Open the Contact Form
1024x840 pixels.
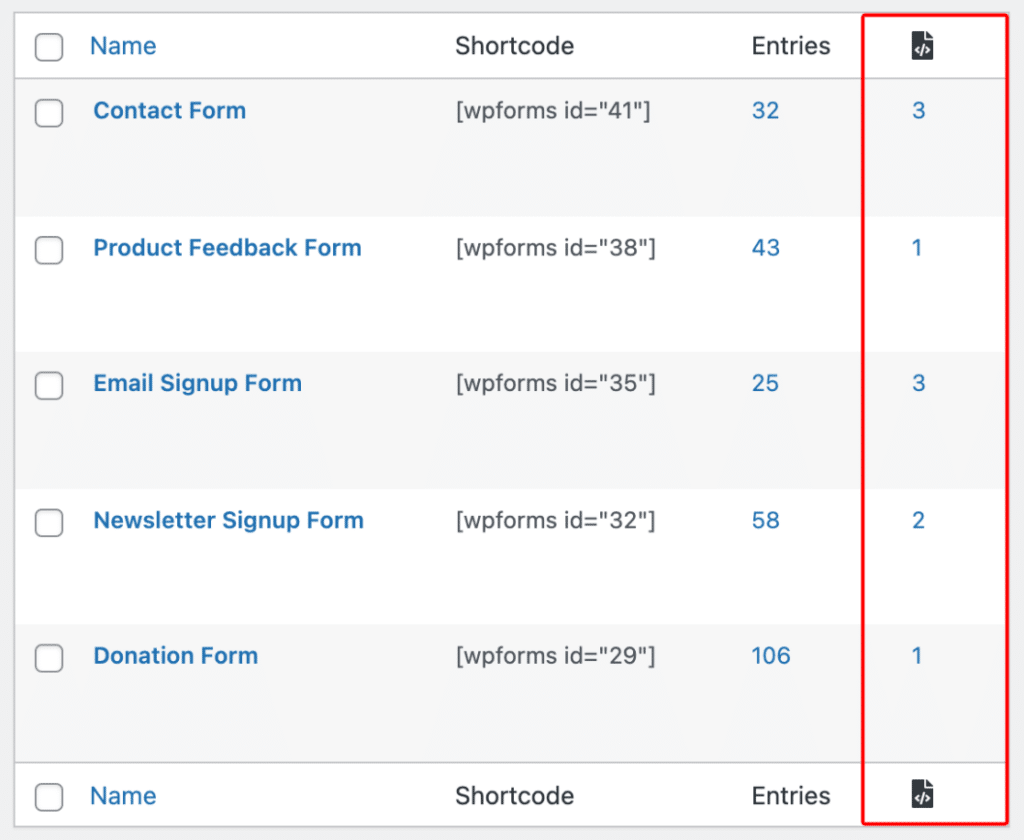point(169,111)
